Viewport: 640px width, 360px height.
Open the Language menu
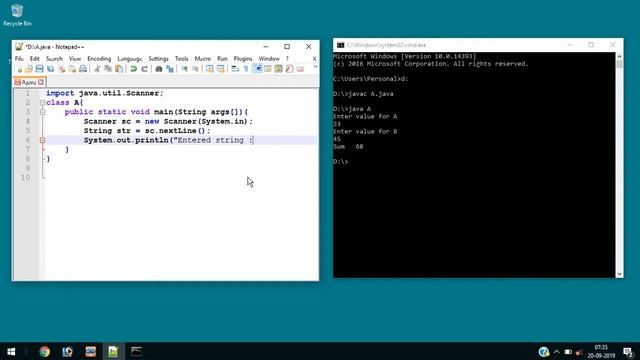130,59
